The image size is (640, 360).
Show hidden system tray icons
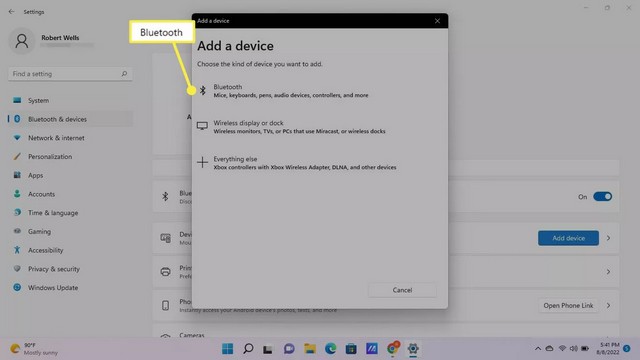tap(538, 349)
